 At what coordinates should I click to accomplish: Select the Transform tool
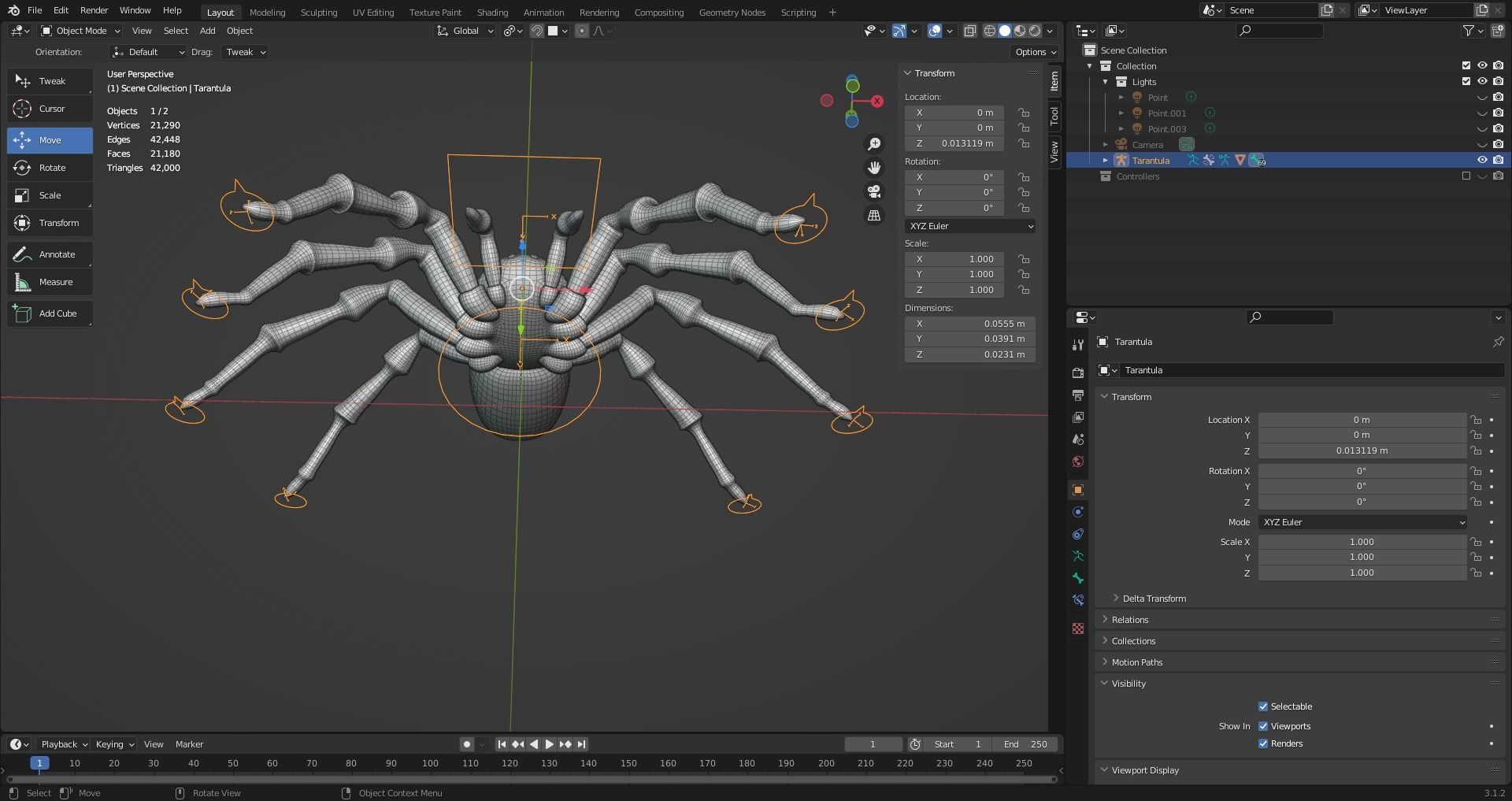(50, 223)
